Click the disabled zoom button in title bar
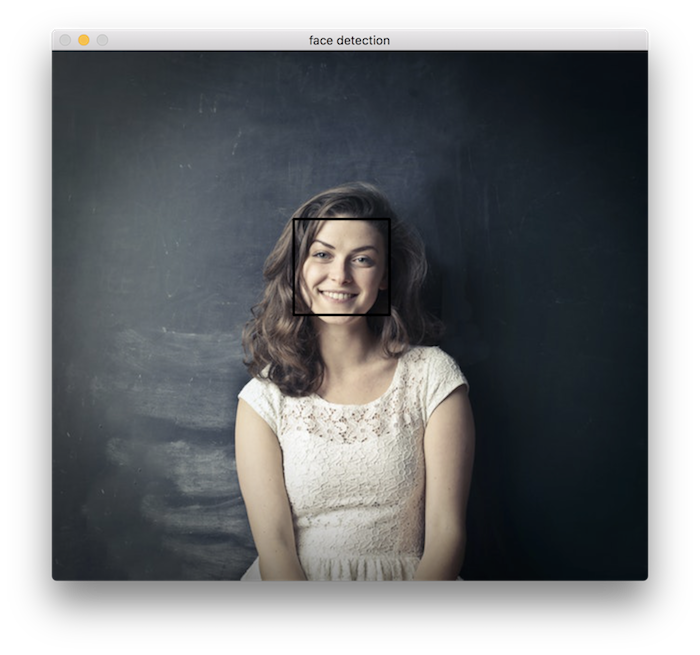This screenshot has width=700, height=655. pyautogui.click(x=102, y=40)
